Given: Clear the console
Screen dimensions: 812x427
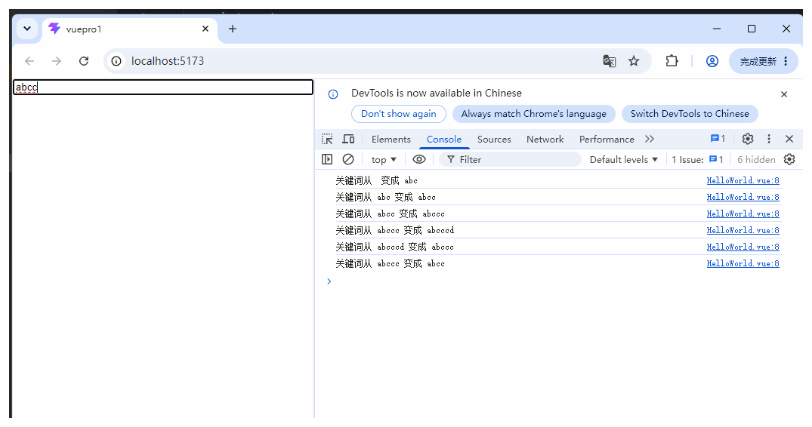Looking at the screenshot, I should tap(348, 159).
